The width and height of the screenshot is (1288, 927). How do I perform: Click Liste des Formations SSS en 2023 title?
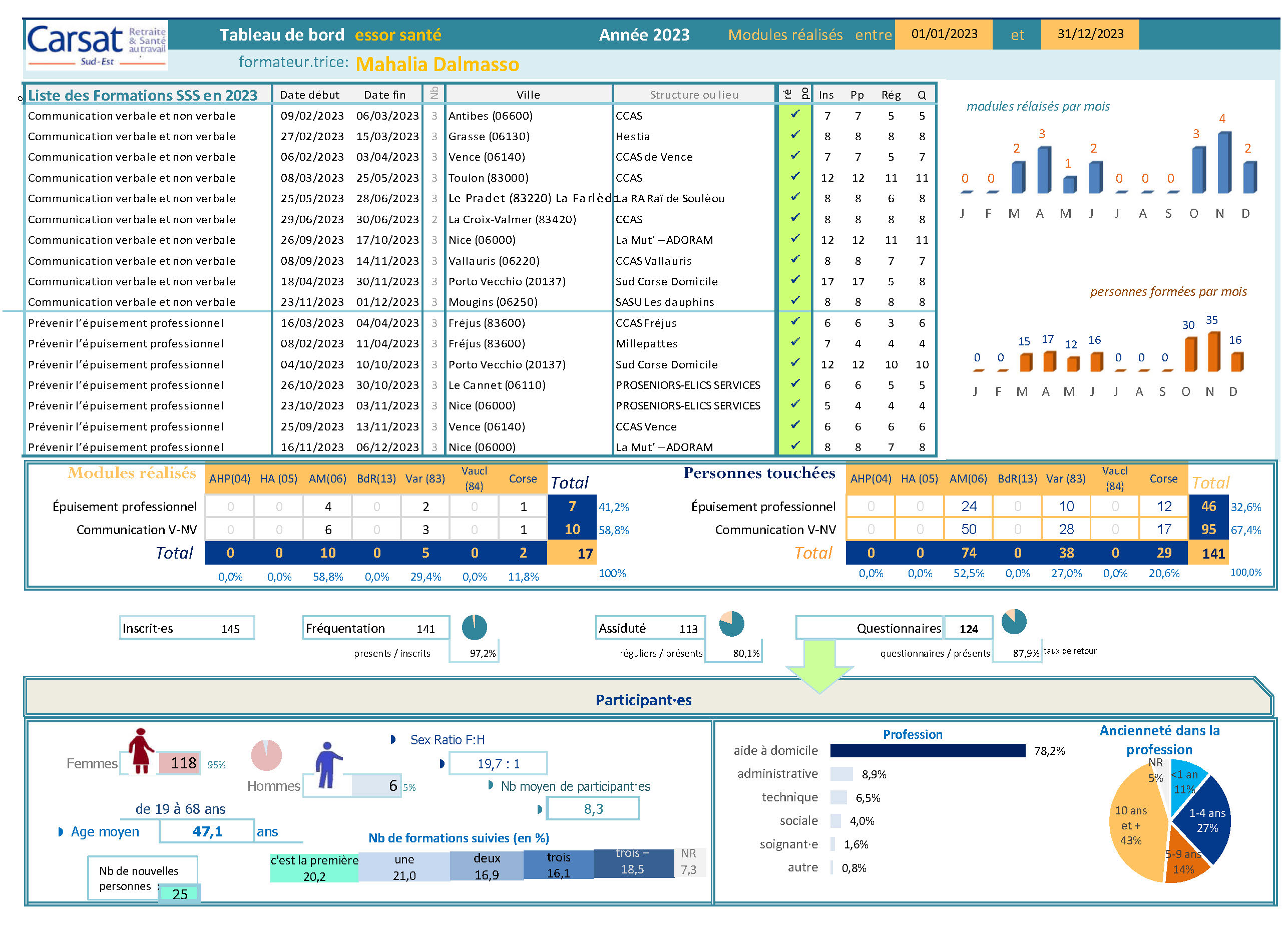(143, 95)
